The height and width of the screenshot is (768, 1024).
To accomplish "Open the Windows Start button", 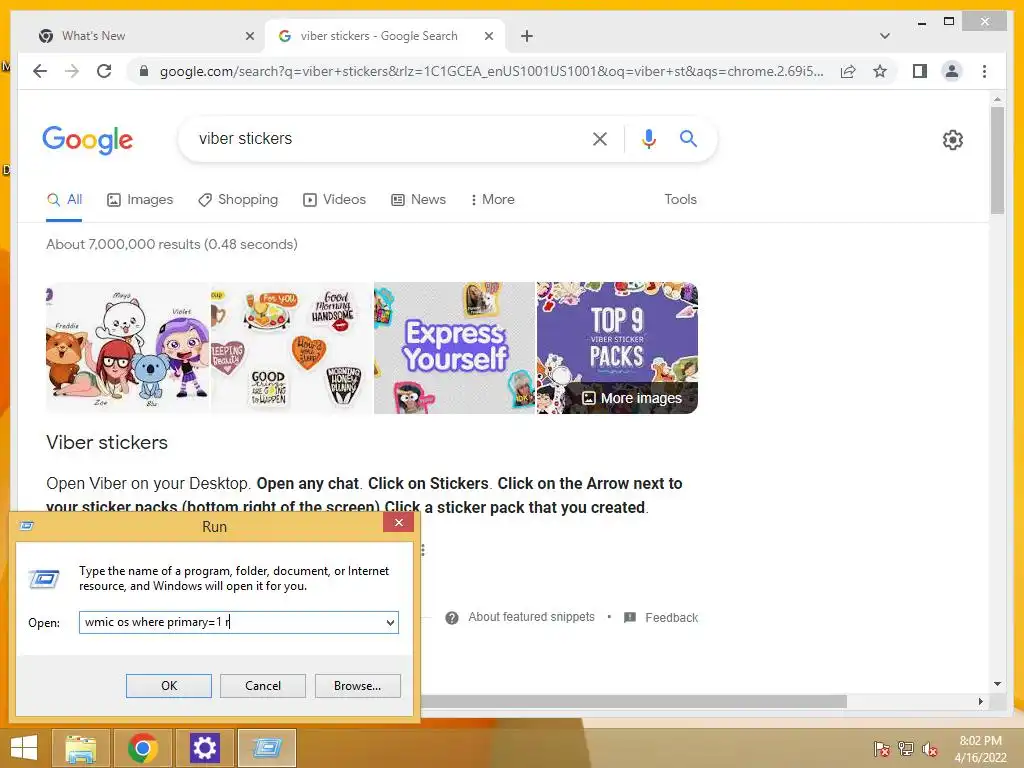I will pyautogui.click(x=24, y=748).
